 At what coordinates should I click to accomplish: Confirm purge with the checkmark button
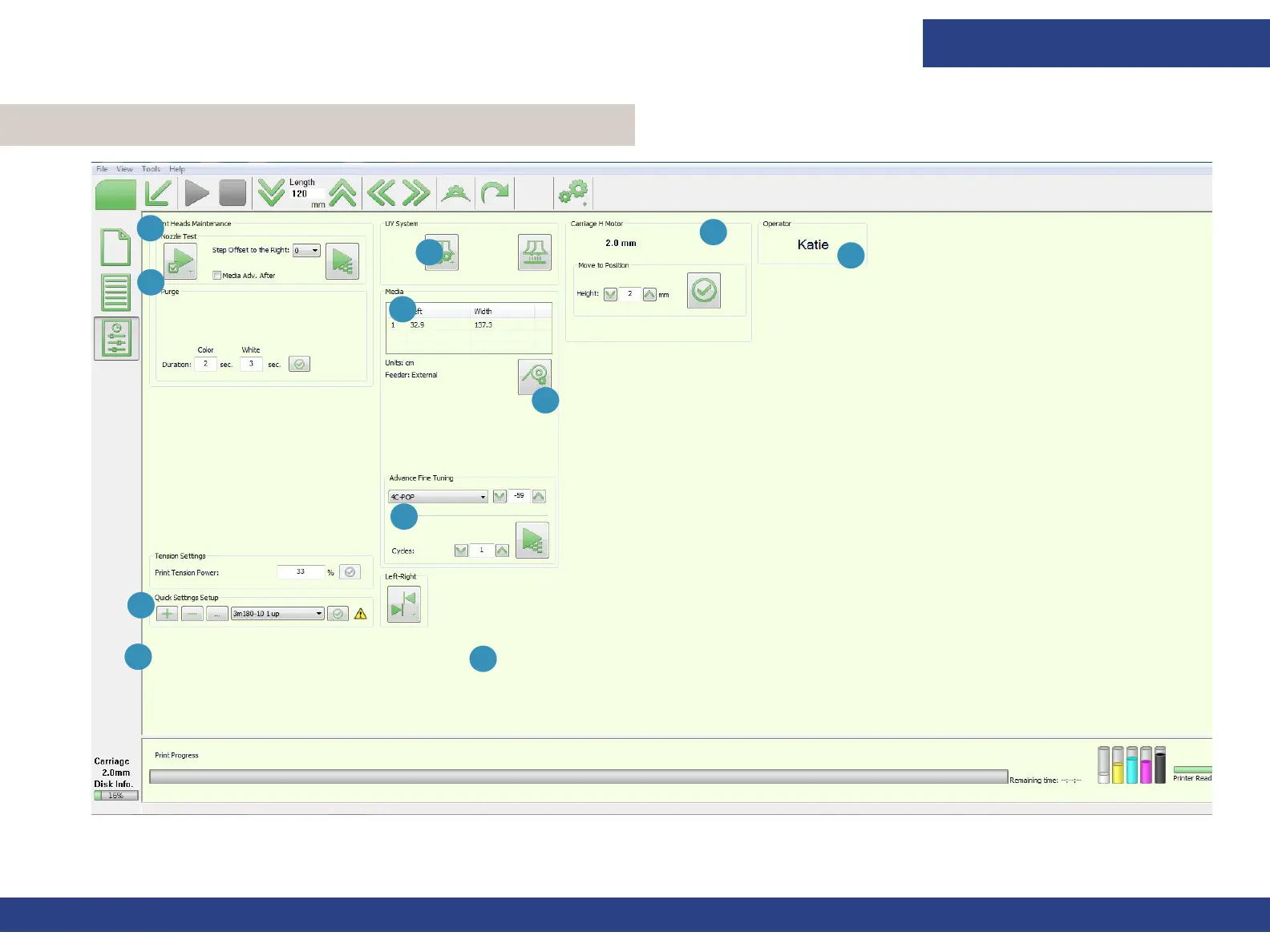coord(299,364)
